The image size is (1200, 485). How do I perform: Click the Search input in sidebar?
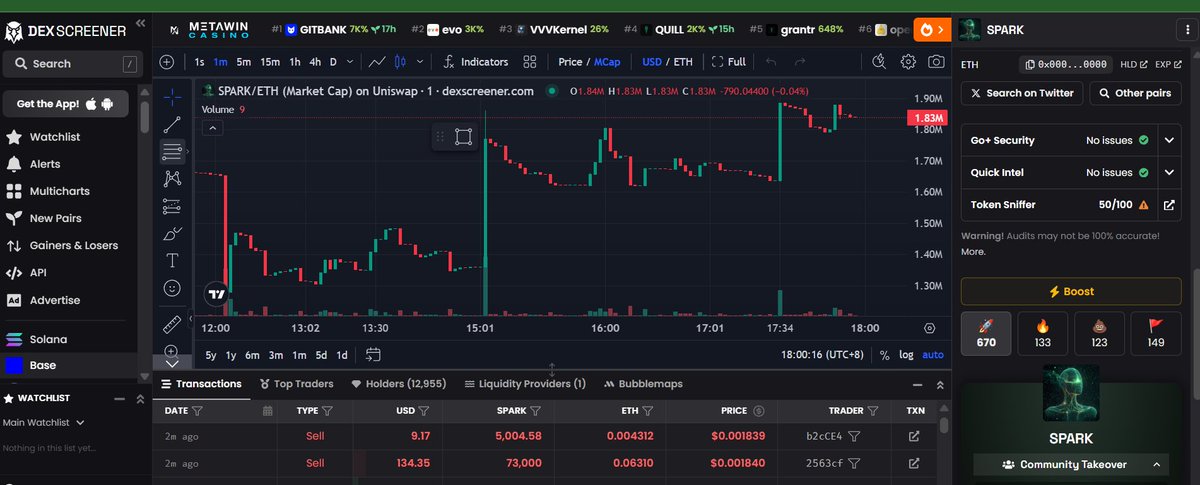point(72,64)
